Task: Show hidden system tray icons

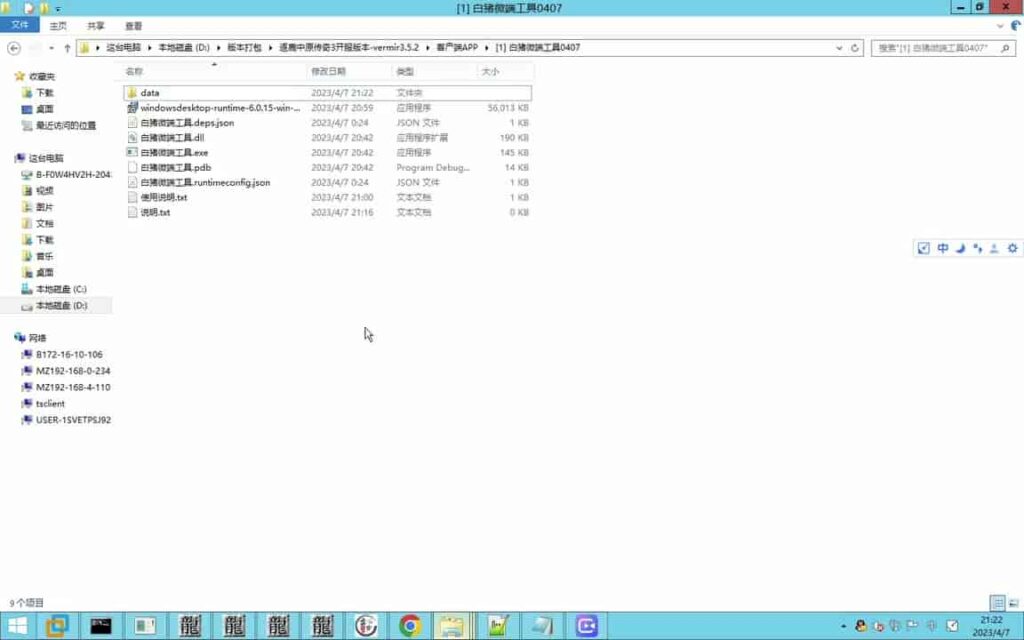Action: pyautogui.click(x=844, y=626)
